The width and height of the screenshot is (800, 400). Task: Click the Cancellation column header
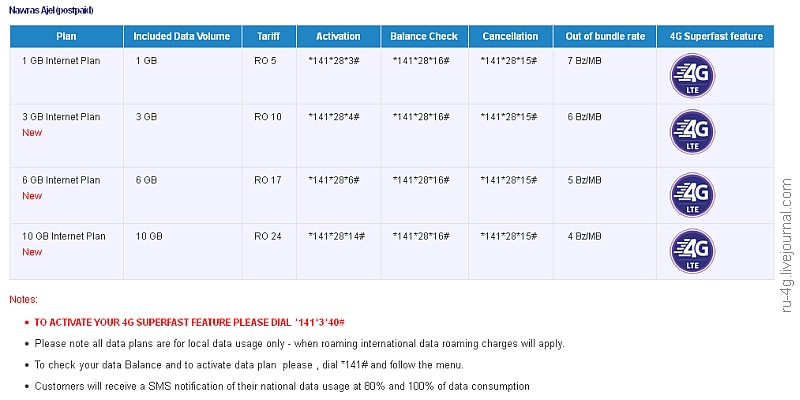511,37
